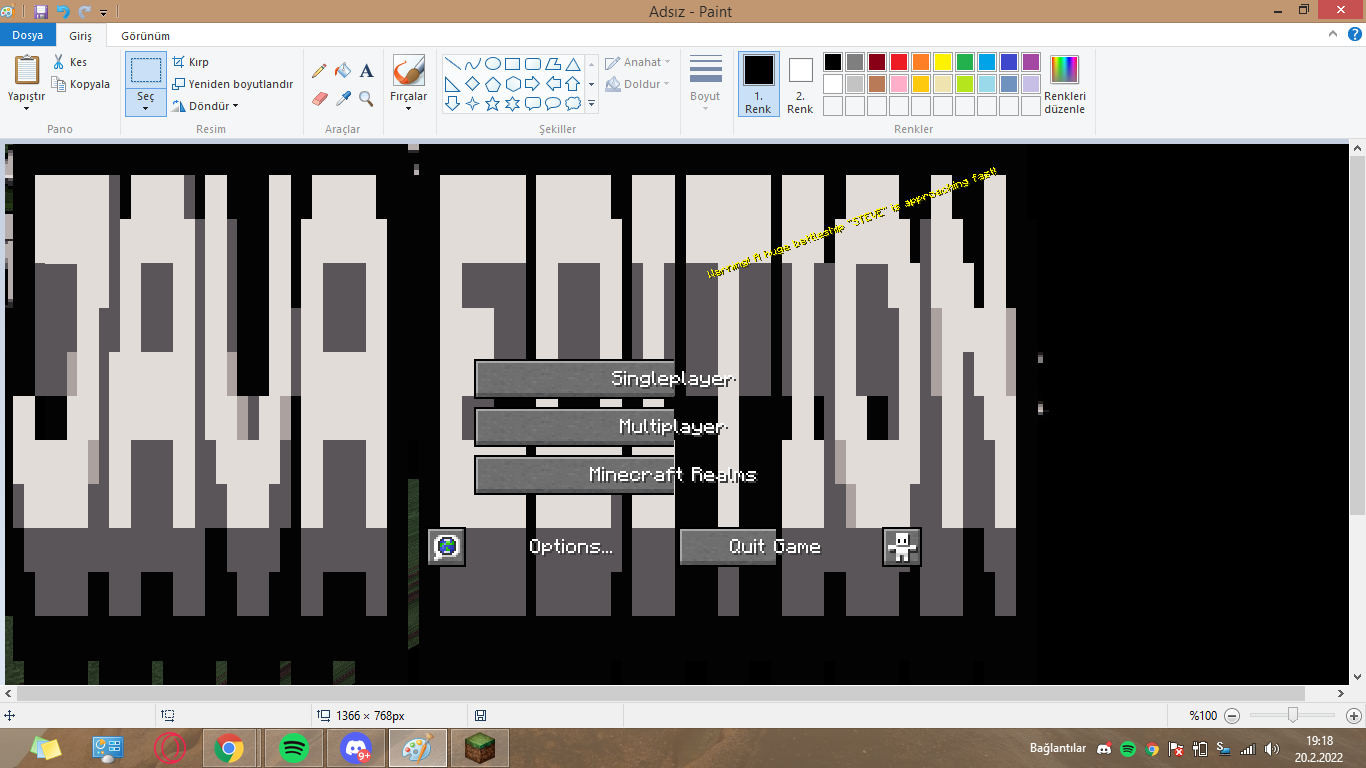This screenshot has height=768, width=1366.
Task: Select the Pencil tool
Action: (x=319, y=71)
